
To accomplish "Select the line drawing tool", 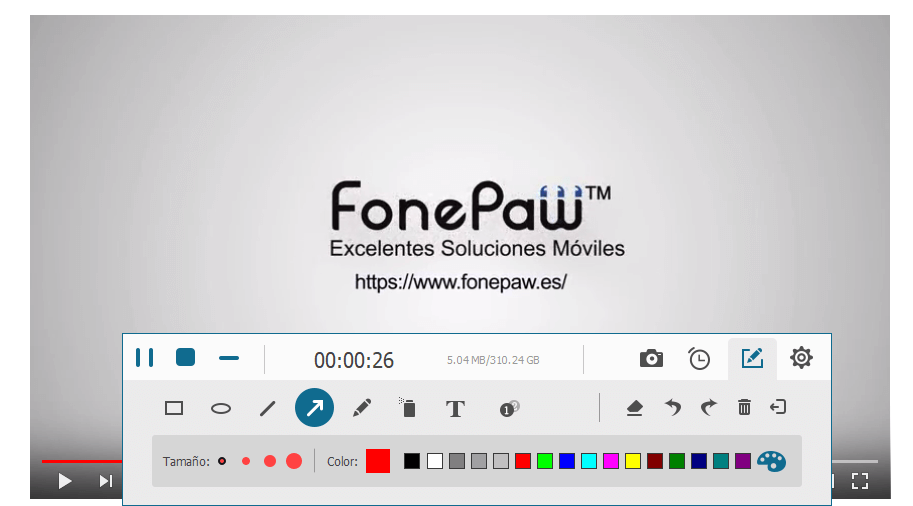I will [x=267, y=408].
